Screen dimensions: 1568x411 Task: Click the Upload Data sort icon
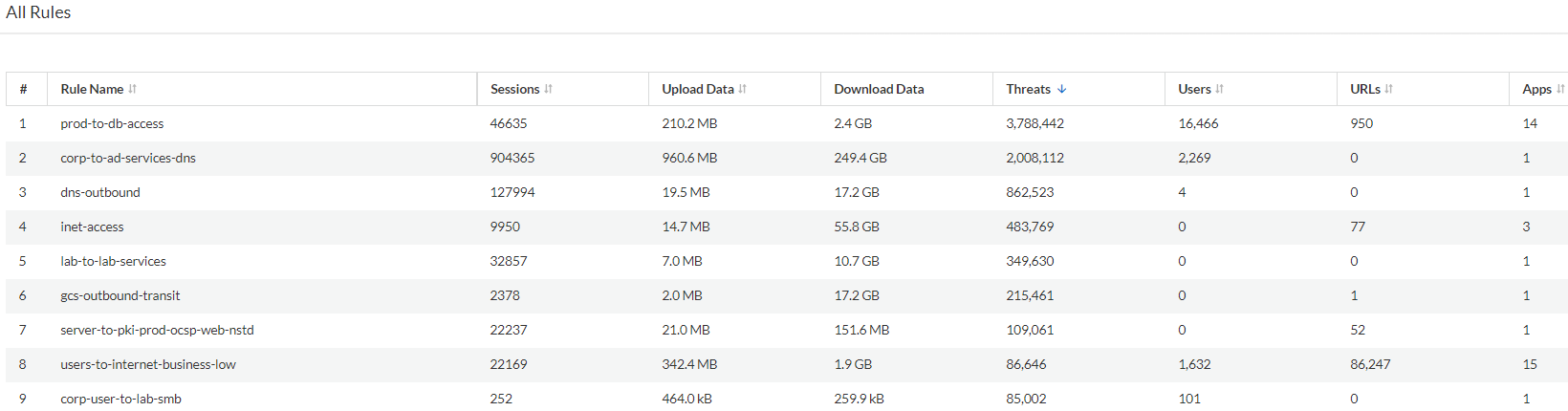(x=743, y=89)
